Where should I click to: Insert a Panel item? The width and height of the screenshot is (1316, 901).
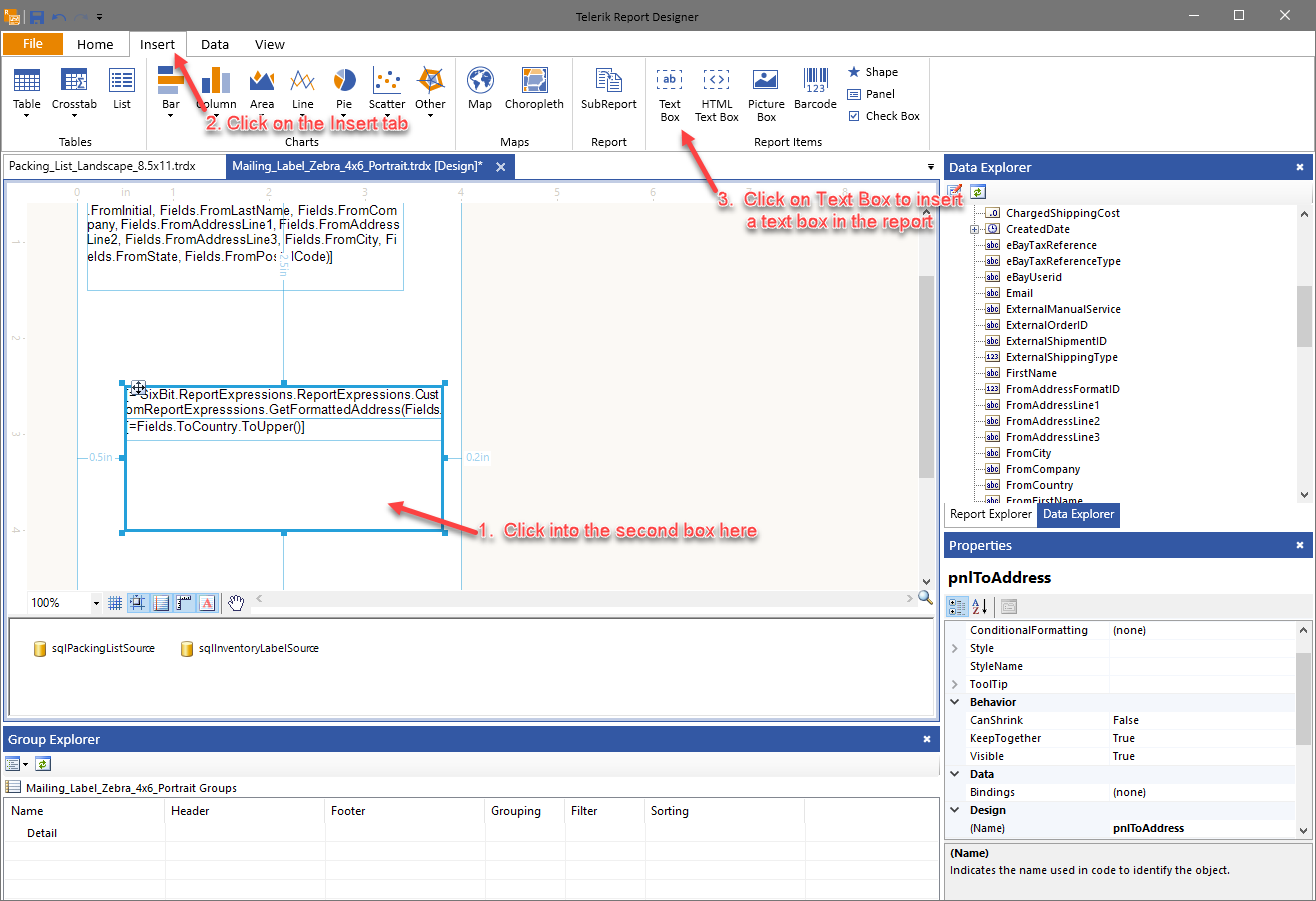tap(871, 94)
